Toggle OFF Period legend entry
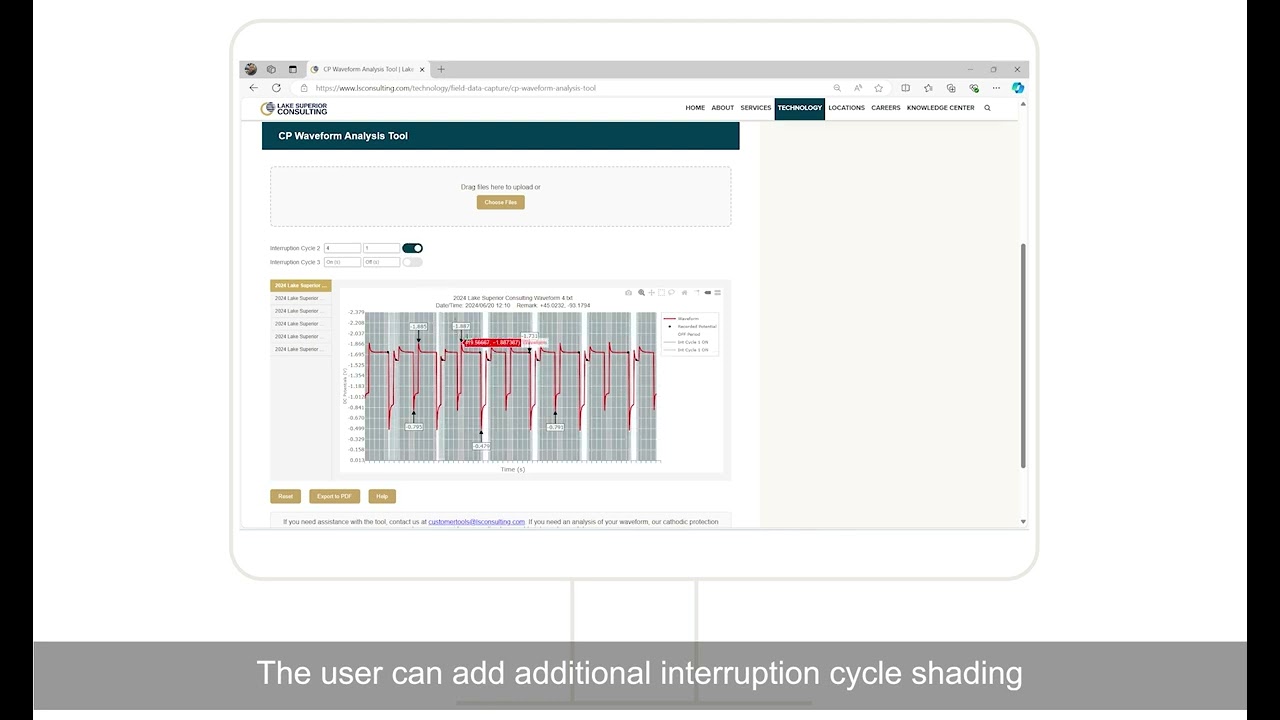The height and width of the screenshot is (720, 1280). [x=688, y=334]
